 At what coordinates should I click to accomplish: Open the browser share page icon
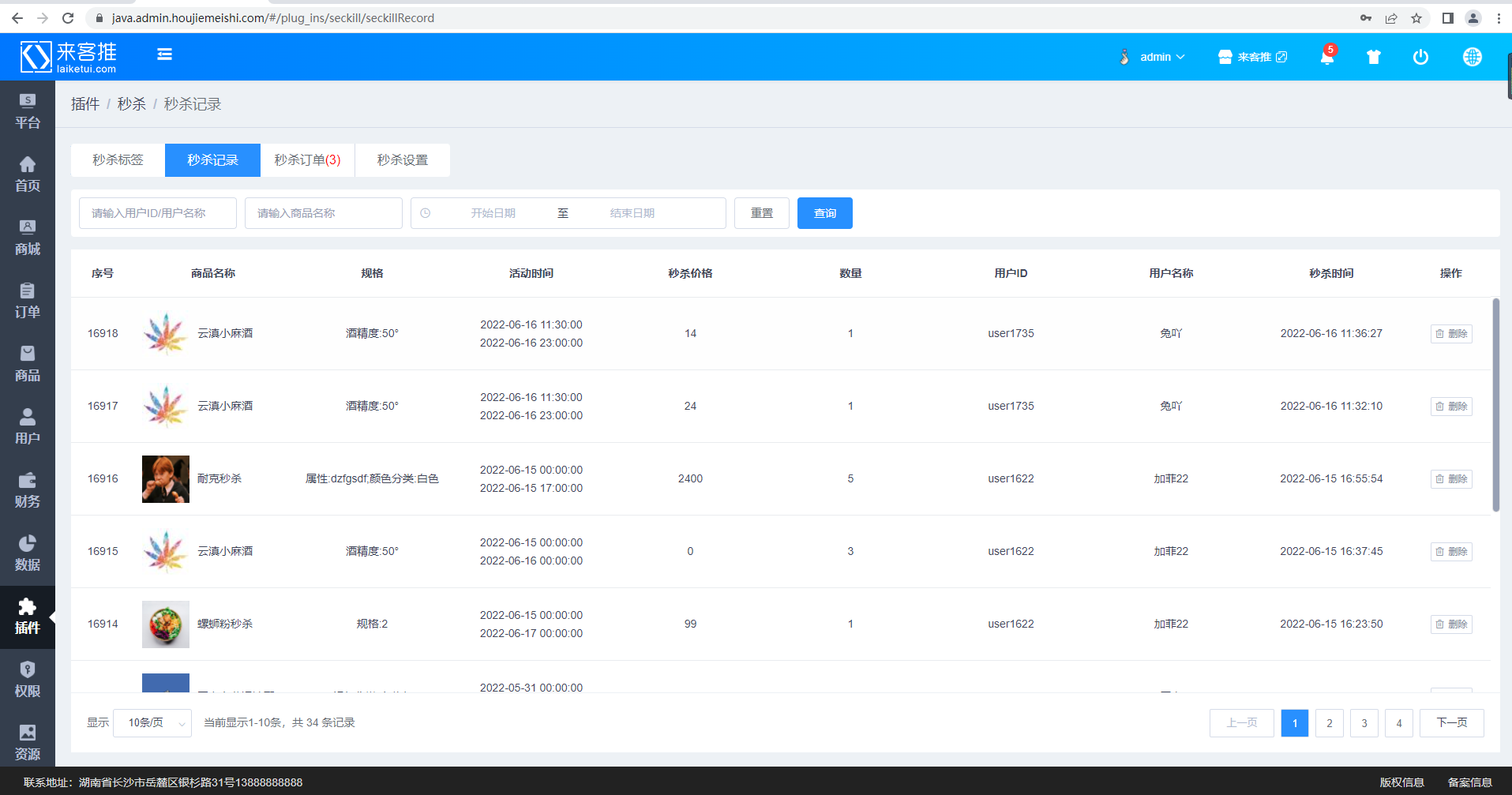[x=1391, y=17]
